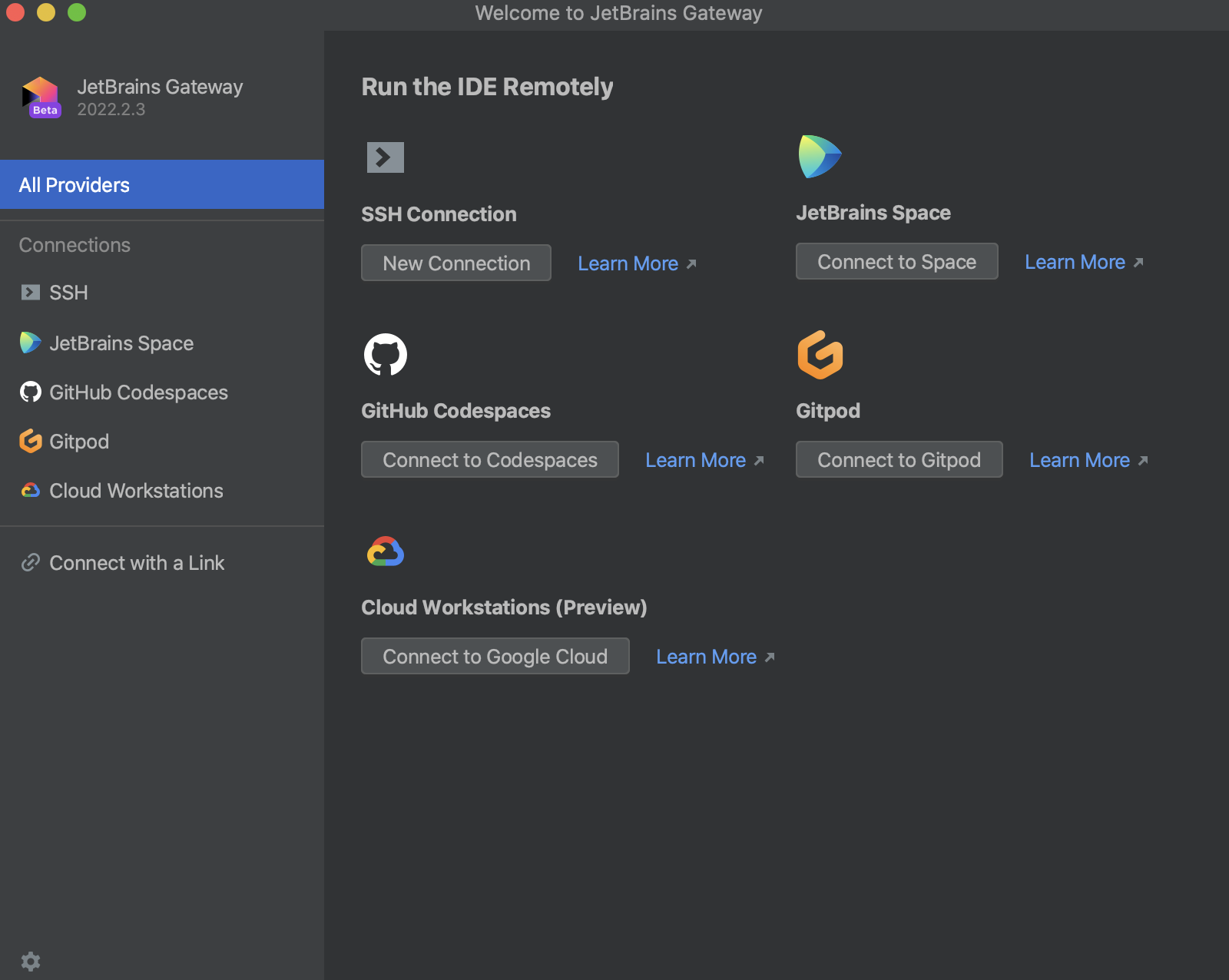
Task: Click the Gitpod icon in the sidebar
Action: [29, 442]
